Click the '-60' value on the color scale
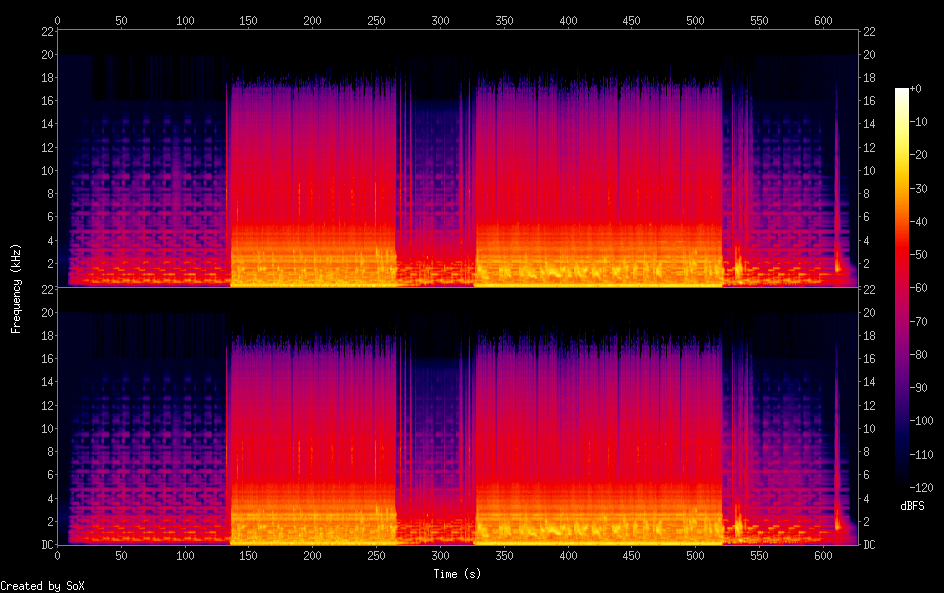This screenshot has height=593, width=944. (919, 288)
